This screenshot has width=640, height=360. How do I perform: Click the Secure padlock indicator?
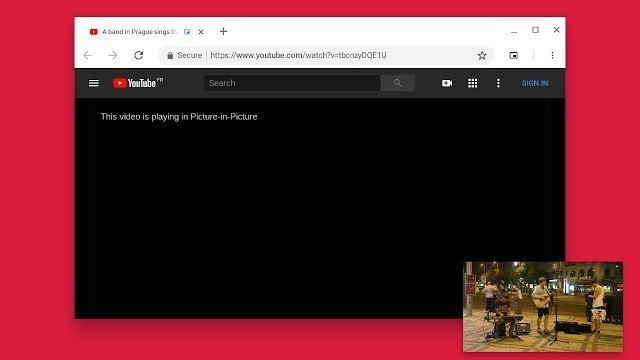184,55
